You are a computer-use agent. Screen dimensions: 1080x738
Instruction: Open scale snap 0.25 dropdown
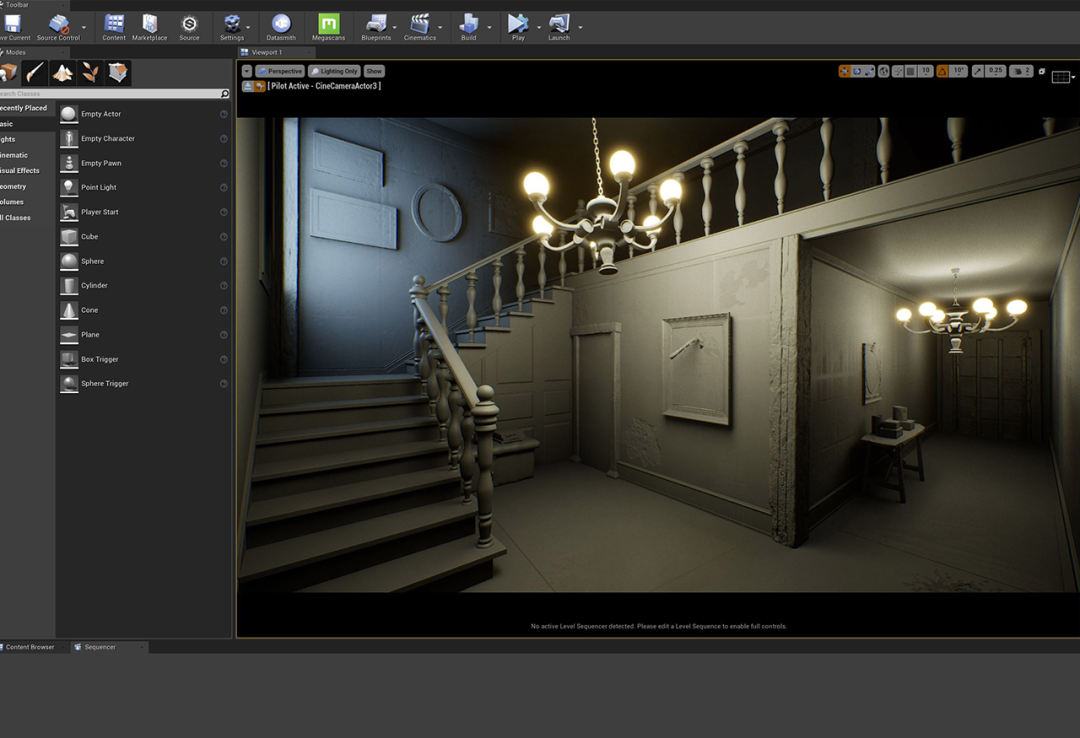(x=995, y=71)
